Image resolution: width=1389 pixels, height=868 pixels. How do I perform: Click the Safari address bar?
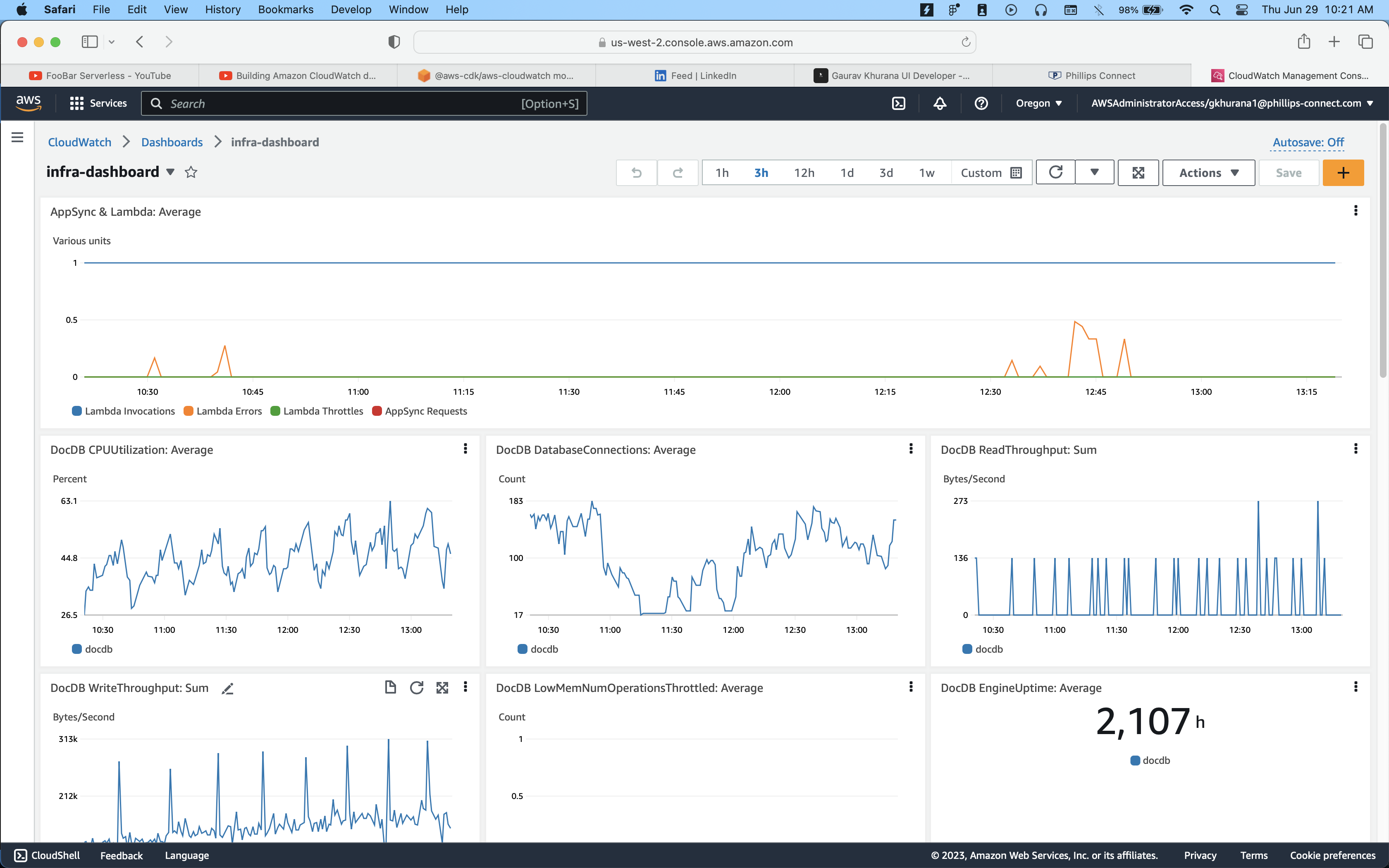tap(694, 42)
